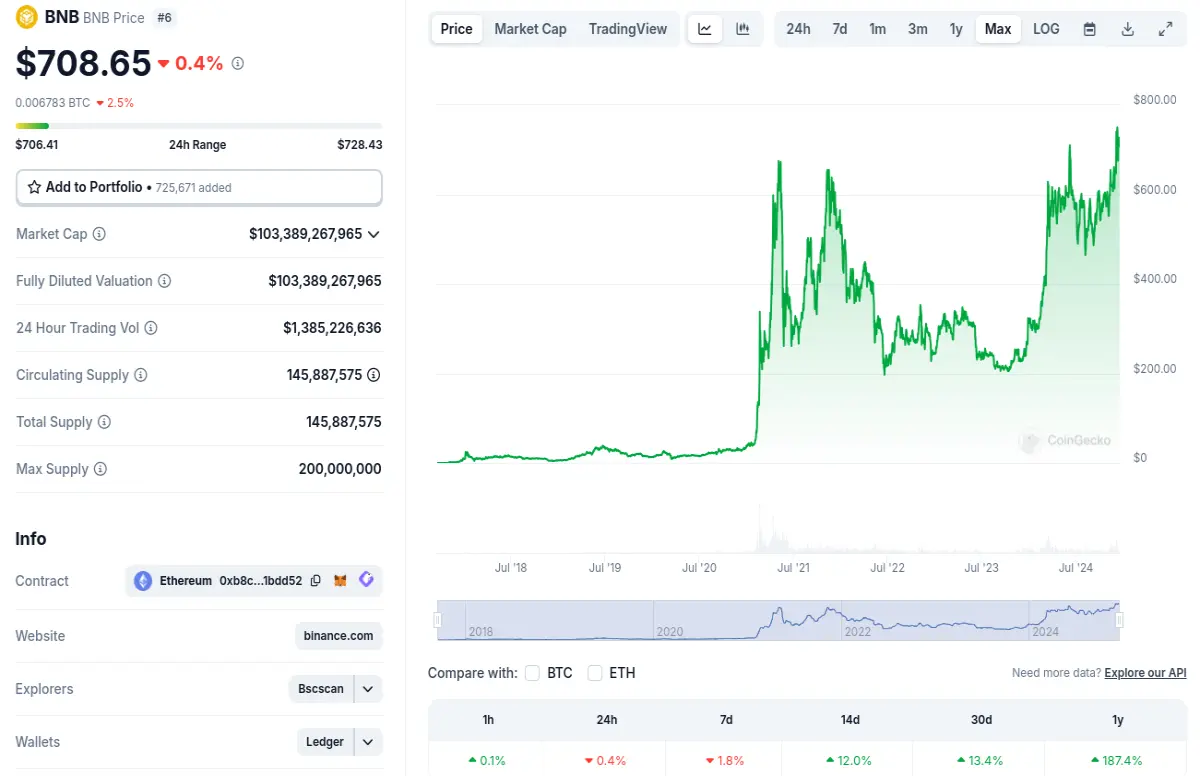Click the Add to Portfolio button
The image size is (1200, 776).
(x=199, y=187)
